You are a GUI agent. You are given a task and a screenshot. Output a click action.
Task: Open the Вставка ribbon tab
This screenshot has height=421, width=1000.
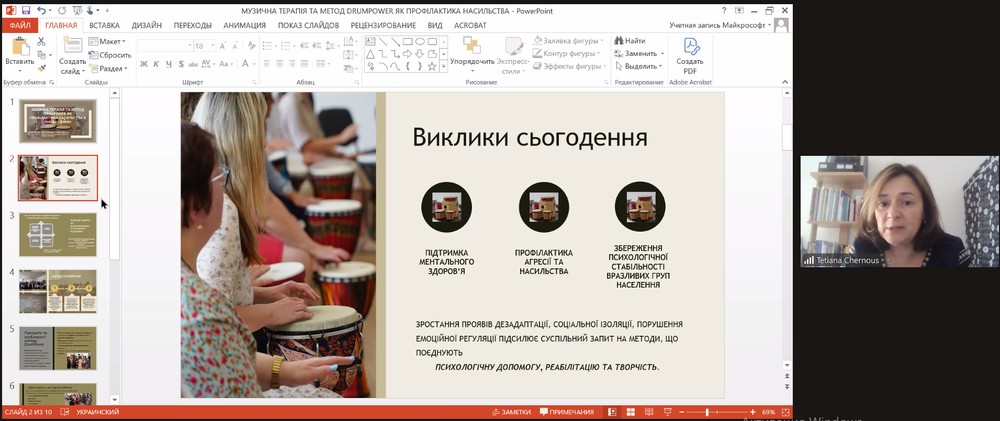point(104,25)
